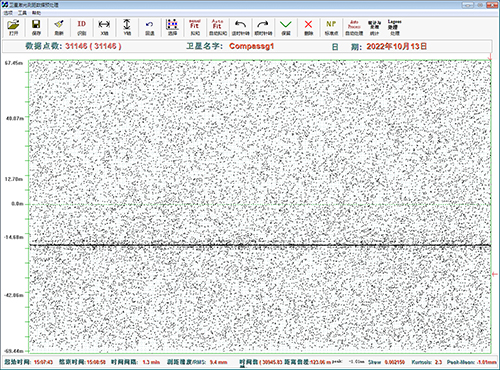Run the manual Fit tool
Screen dimensions: 500x370
[x=195, y=27]
